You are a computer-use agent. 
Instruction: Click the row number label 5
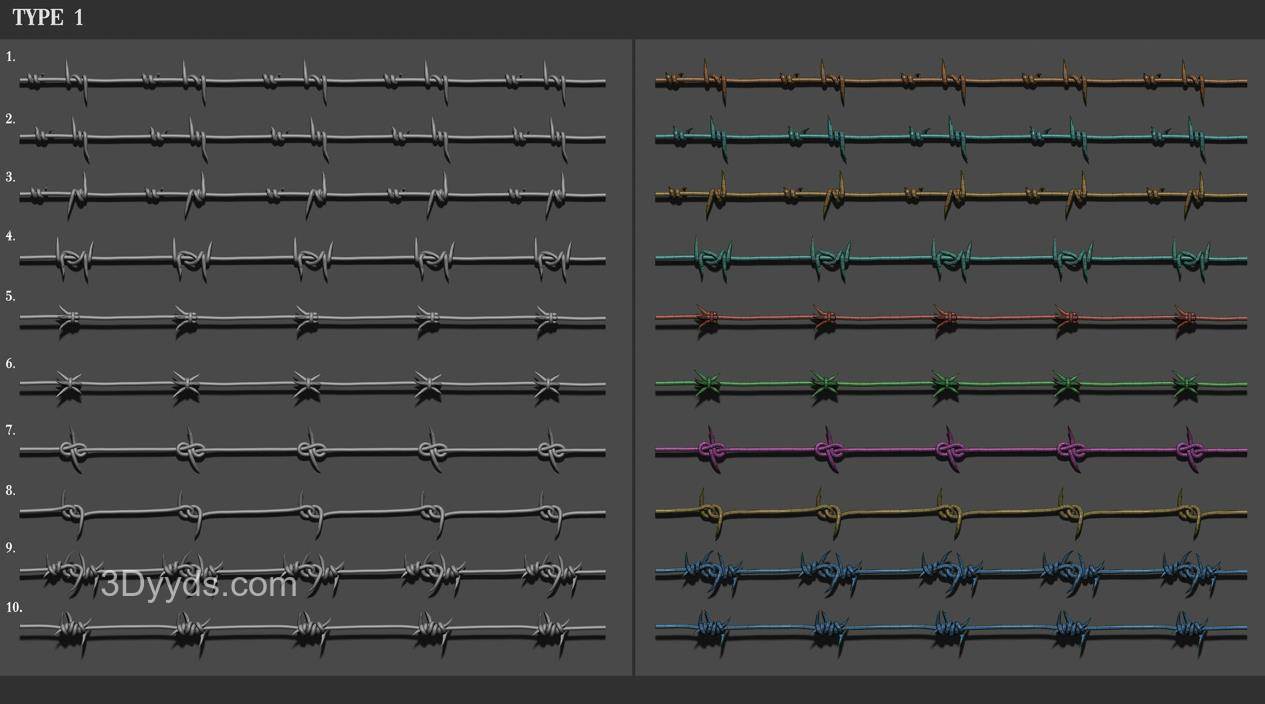click(x=10, y=297)
